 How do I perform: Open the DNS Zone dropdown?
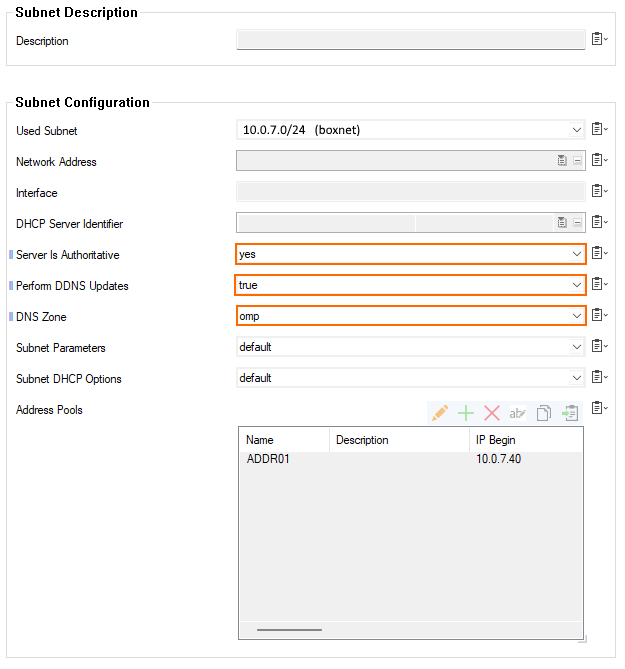pos(576,316)
